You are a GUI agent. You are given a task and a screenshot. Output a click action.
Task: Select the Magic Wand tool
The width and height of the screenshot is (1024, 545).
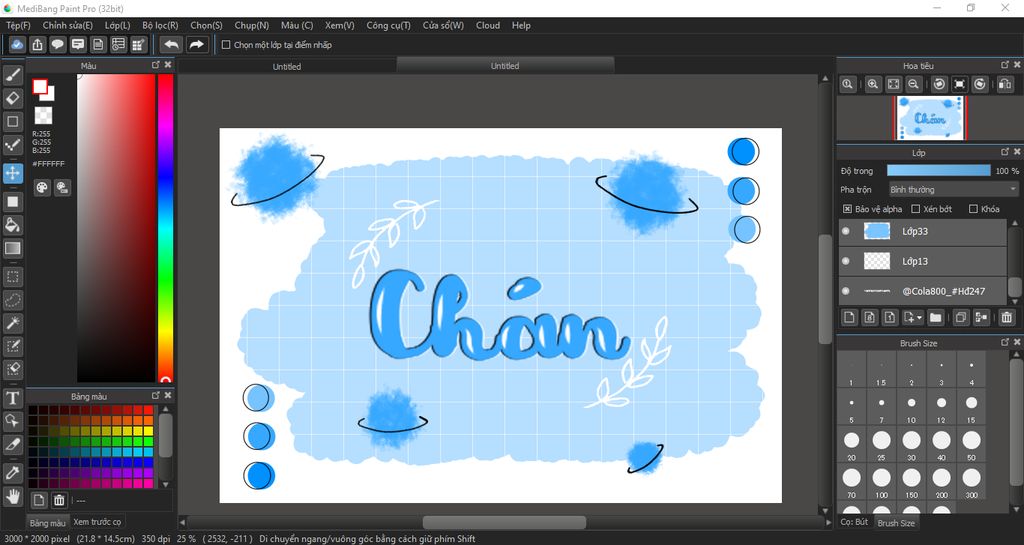(12, 323)
